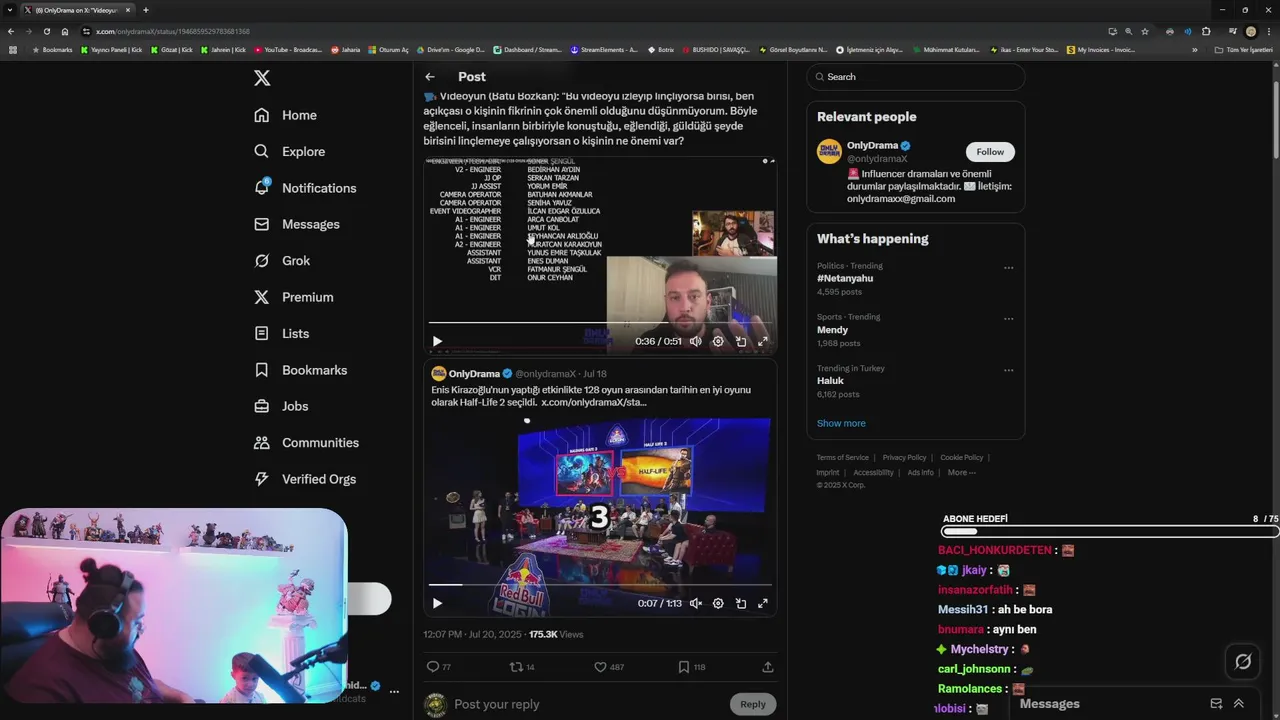Screen dimensions: 1280x720
Task: Open Premium in the sidebar
Action: point(294,297)
